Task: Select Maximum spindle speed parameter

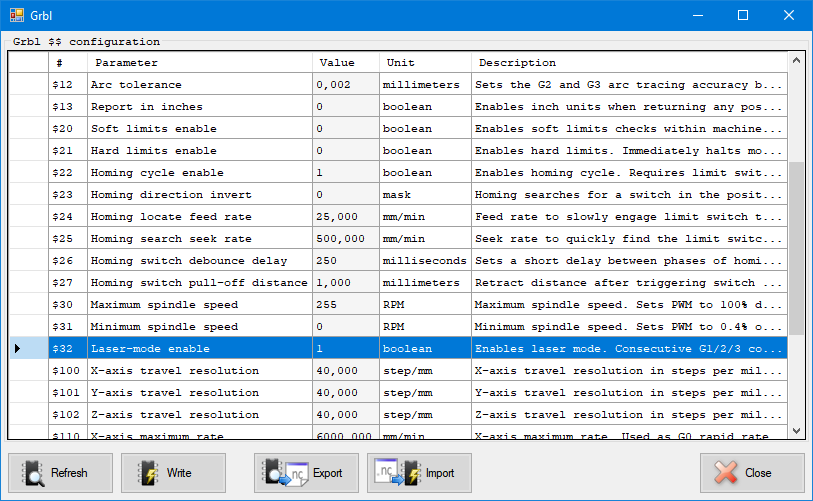Action: (x=200, y=304)
